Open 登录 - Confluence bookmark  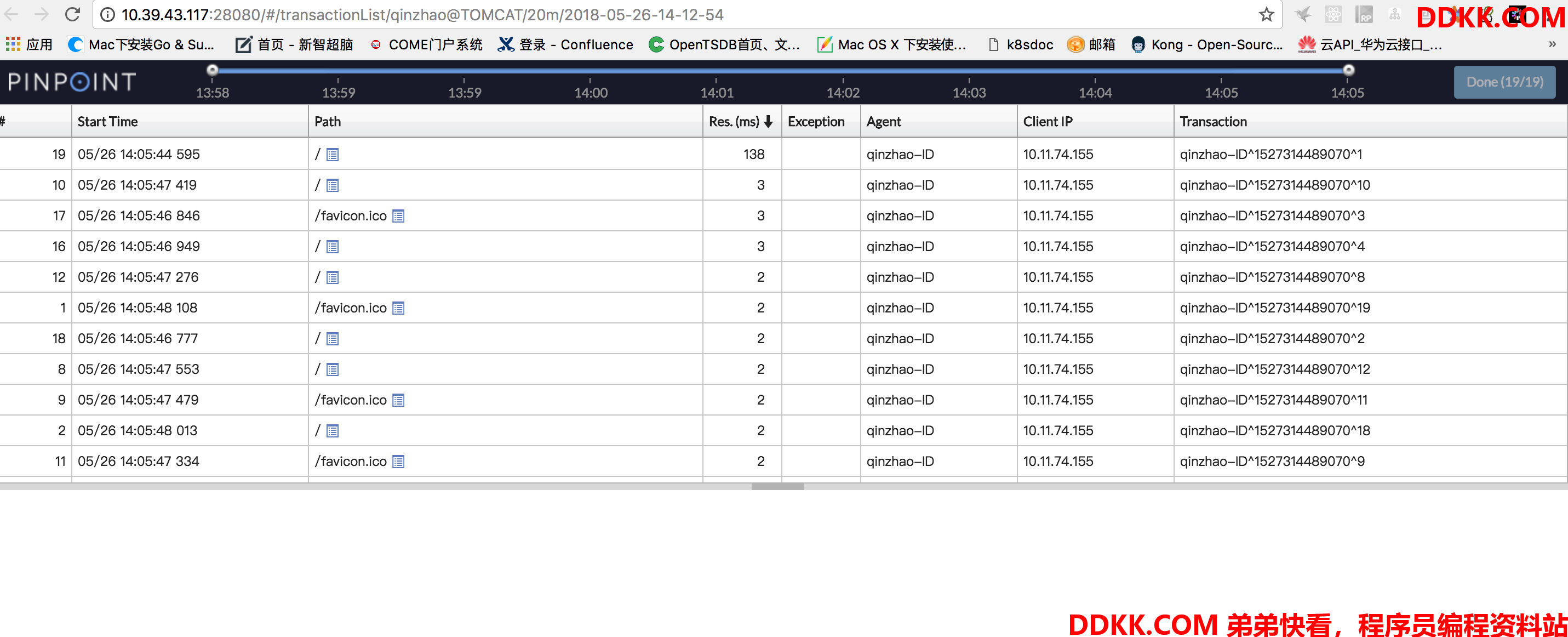(565, 44)
